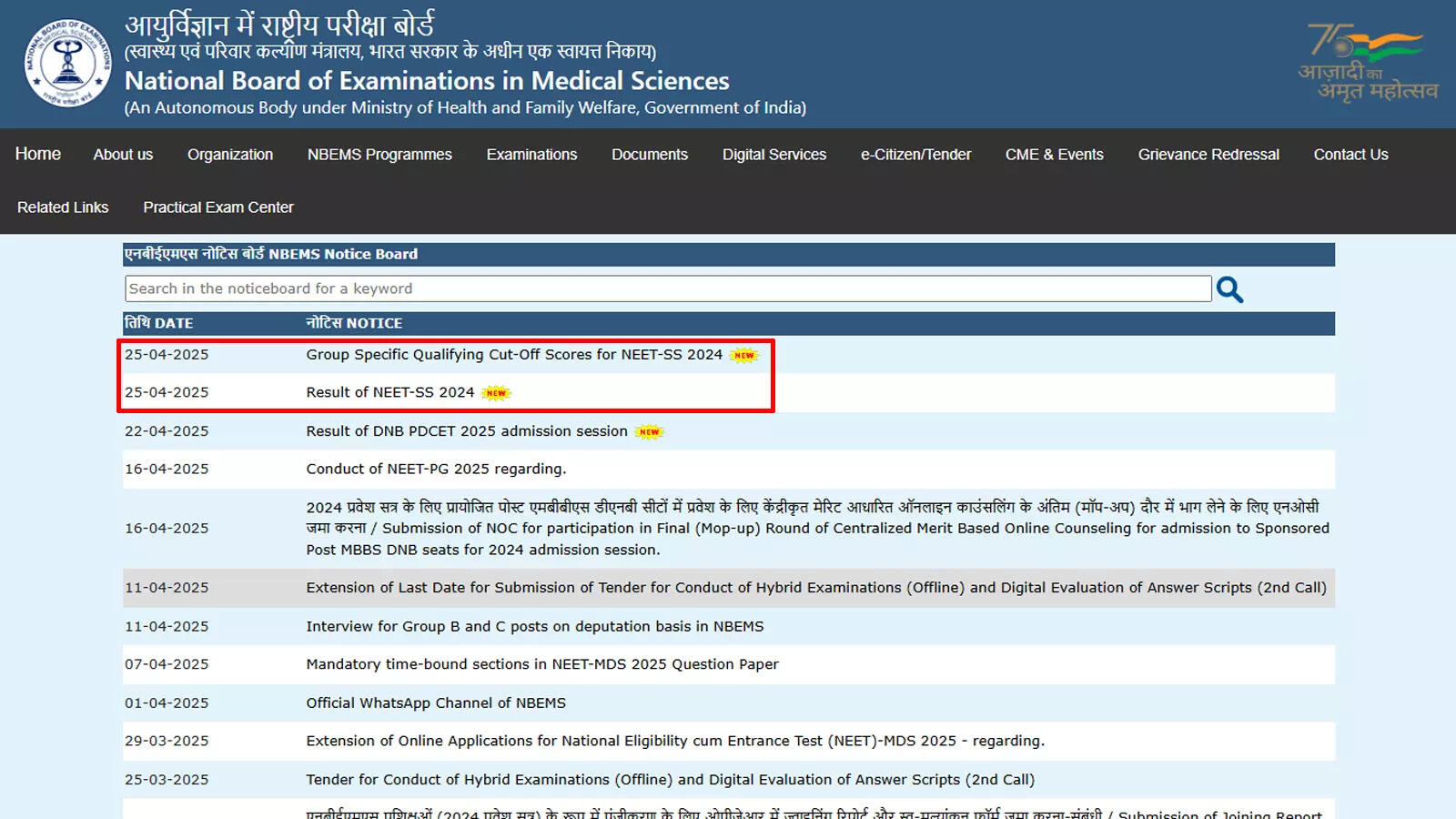
Task: Click the NBEMS Notice Board header
Action: point(271,254)
